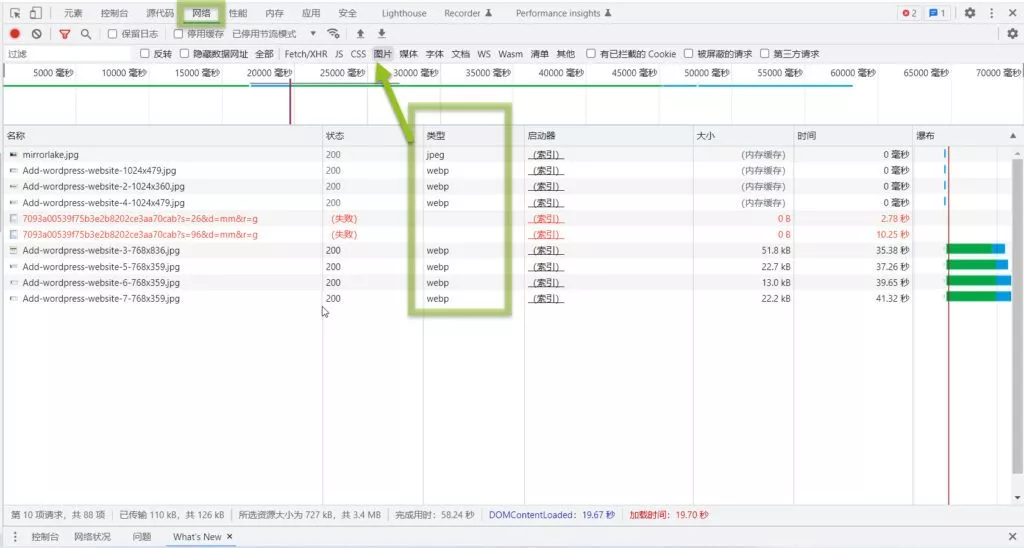Viewport: 1024px width, 548px height.
Task: Check the blocked cookies checkbox
Action: [590, 54]
